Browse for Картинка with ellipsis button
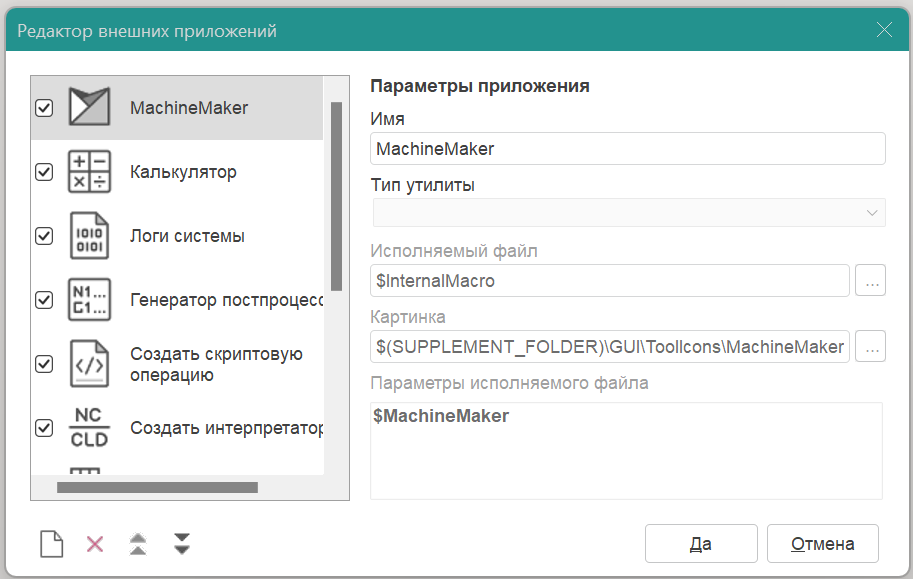Screen dimensions: 913x579 871,347
